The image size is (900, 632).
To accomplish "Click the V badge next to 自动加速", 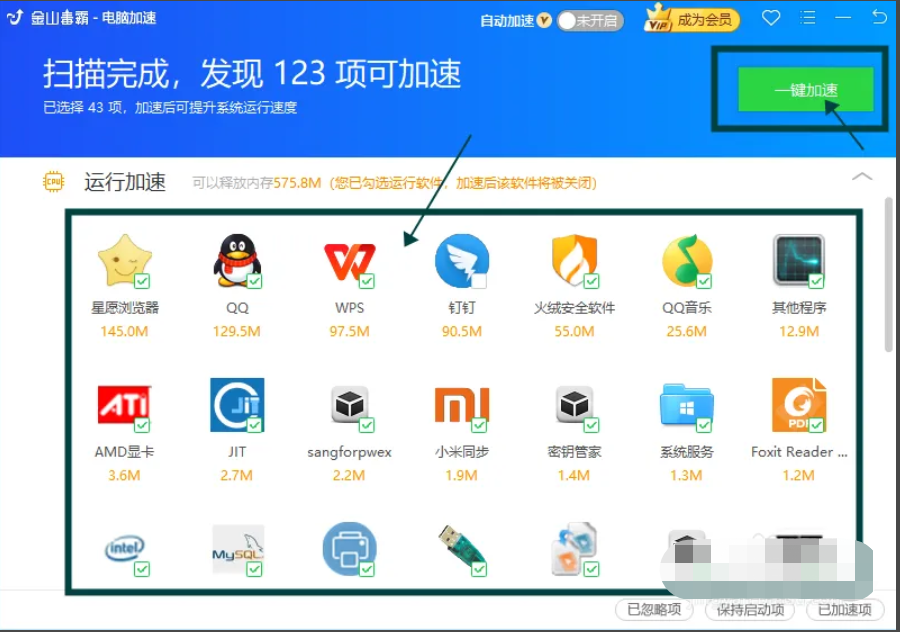I will [544, 21].
